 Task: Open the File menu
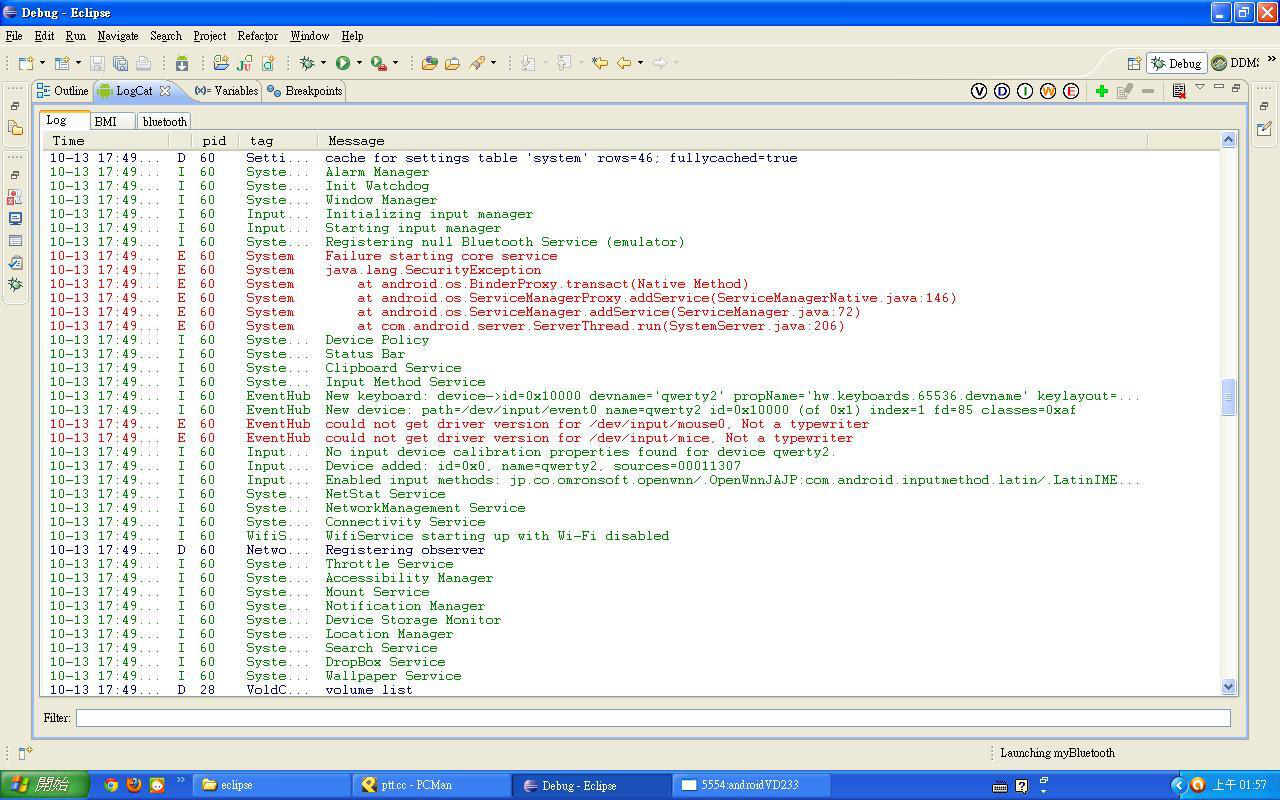tap(14, 36)
